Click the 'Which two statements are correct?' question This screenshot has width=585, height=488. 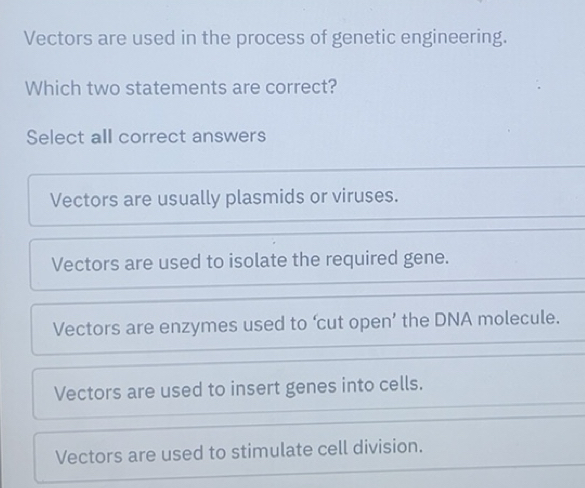(181, 88)
